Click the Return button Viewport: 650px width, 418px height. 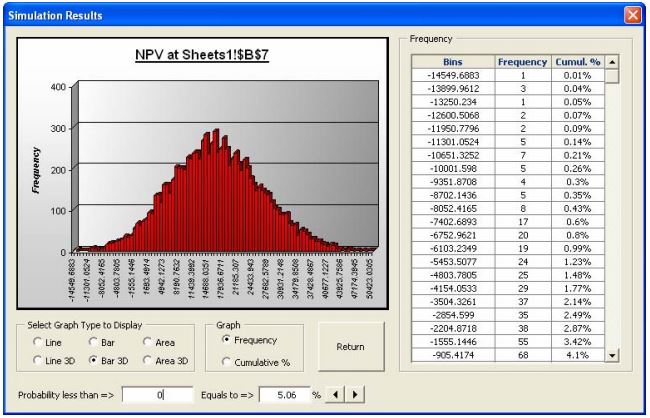[351, 347]
